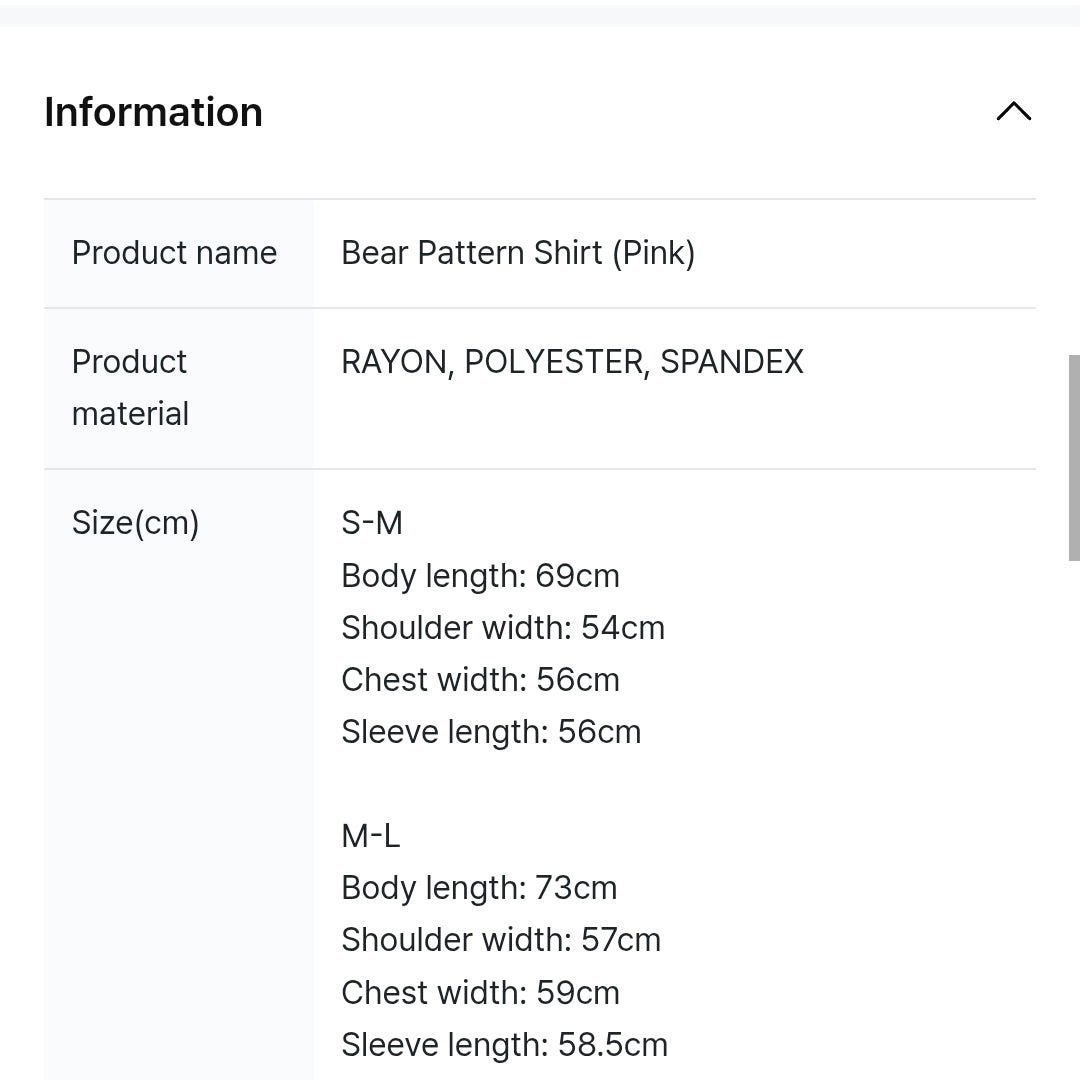
Task: Click Chest width: 56cm line
Action: pyautogui.click(x=480, y=680)
